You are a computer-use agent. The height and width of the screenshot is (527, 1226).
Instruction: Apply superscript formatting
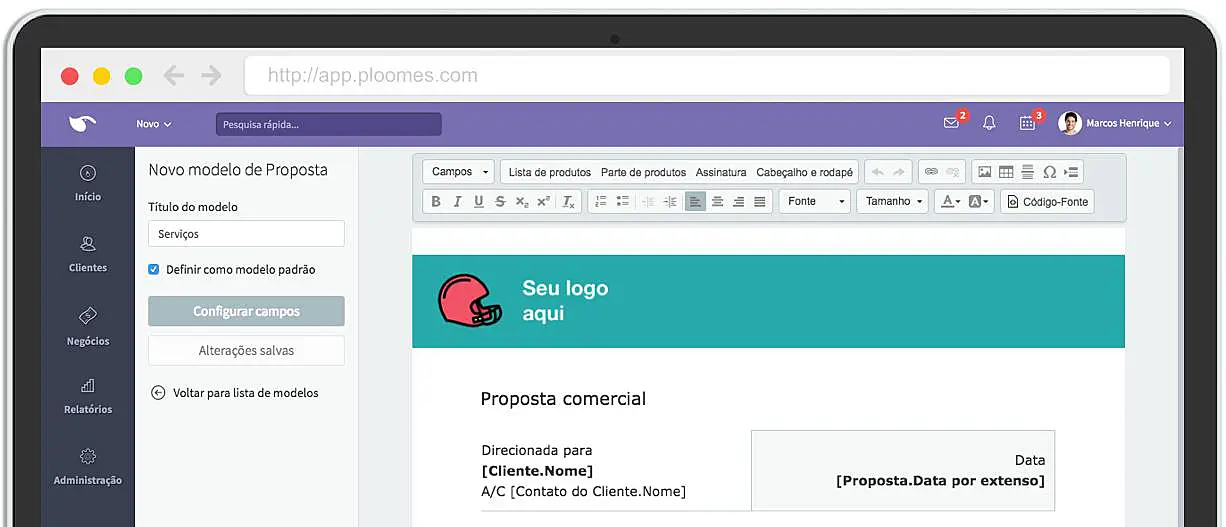[543, 202]
